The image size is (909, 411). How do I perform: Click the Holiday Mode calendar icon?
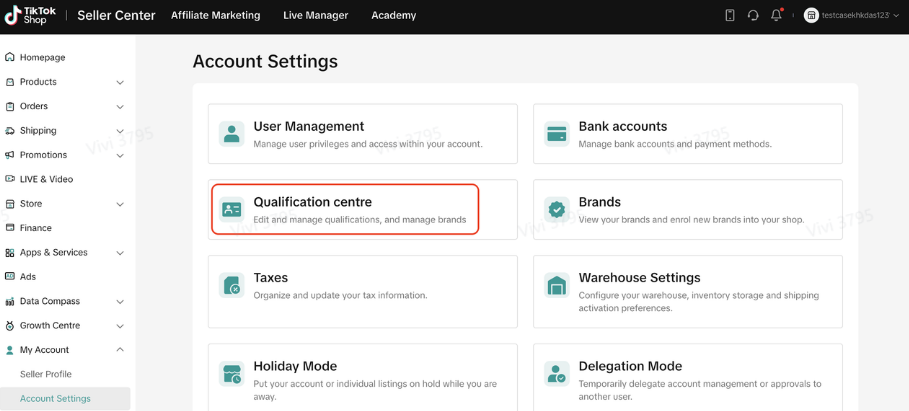232,374
